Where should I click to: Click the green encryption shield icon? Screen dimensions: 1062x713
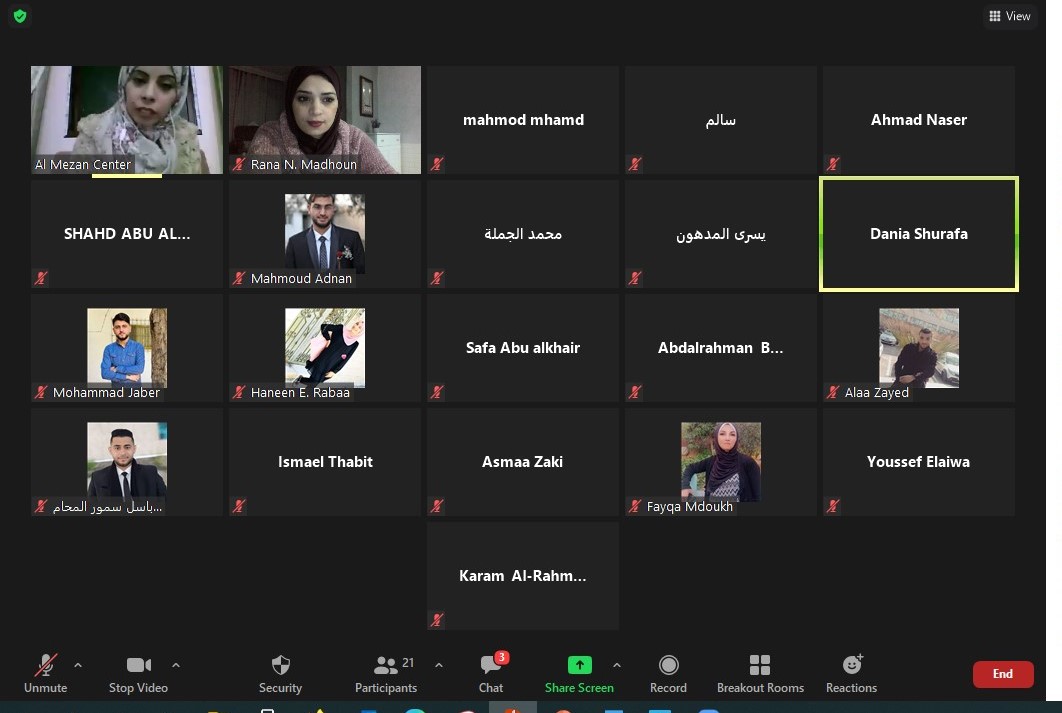tap(20, 16)
